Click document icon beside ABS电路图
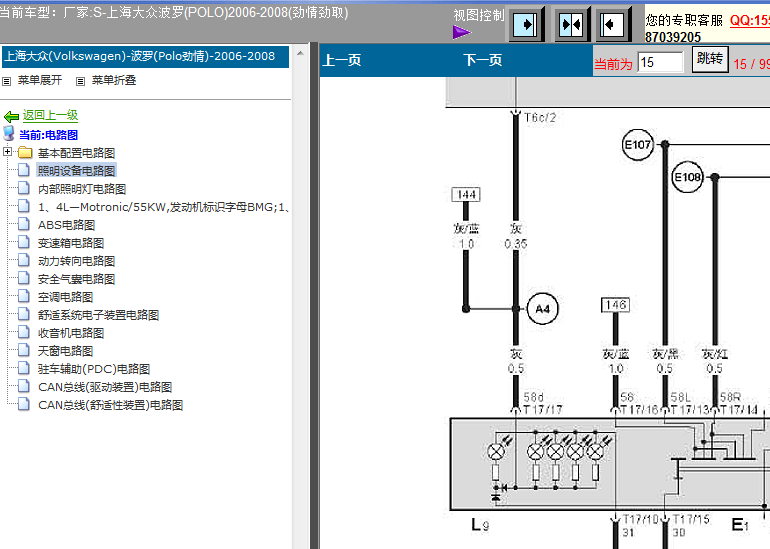The image size is (770, 549). [x=24, y=224]
